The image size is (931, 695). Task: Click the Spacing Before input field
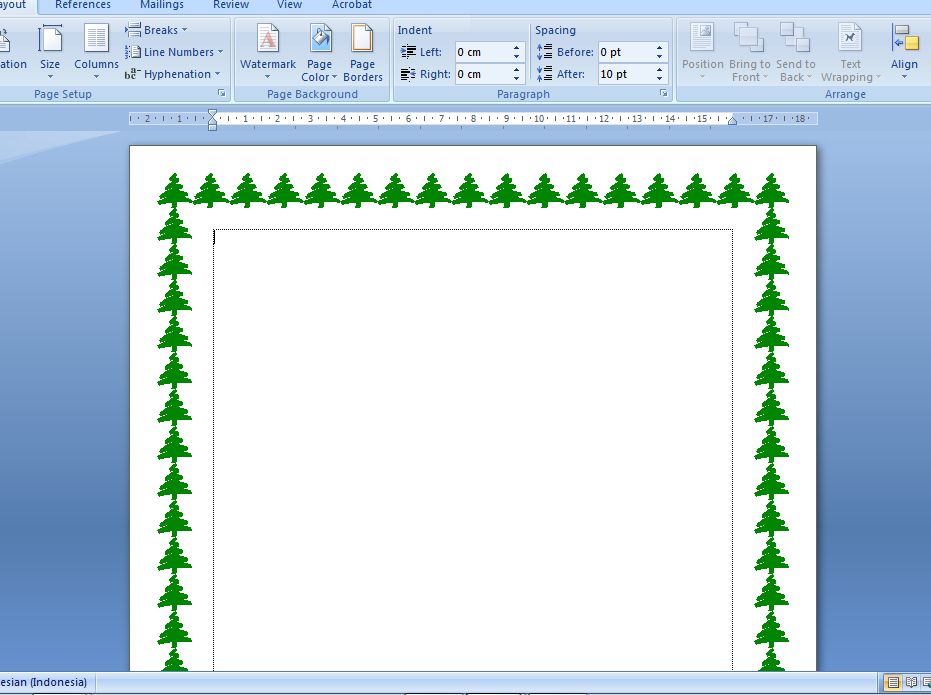pos(624,52)
